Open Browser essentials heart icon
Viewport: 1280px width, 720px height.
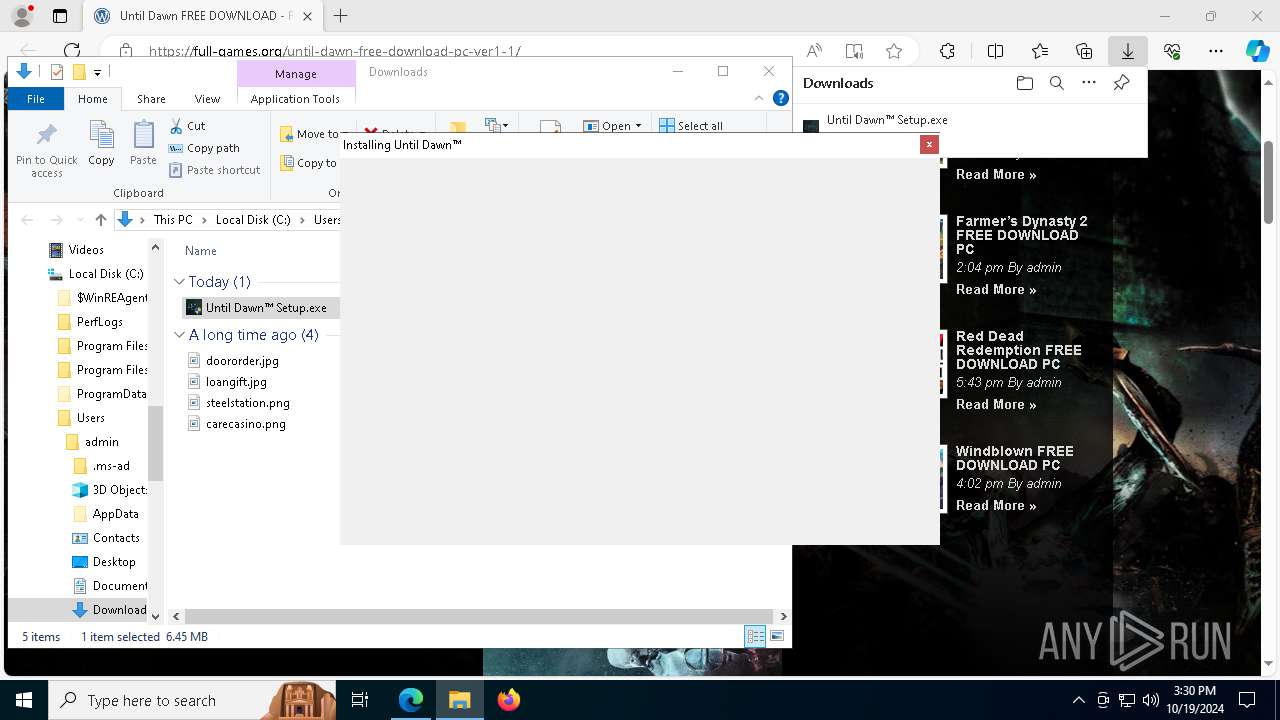point(1172,51)
